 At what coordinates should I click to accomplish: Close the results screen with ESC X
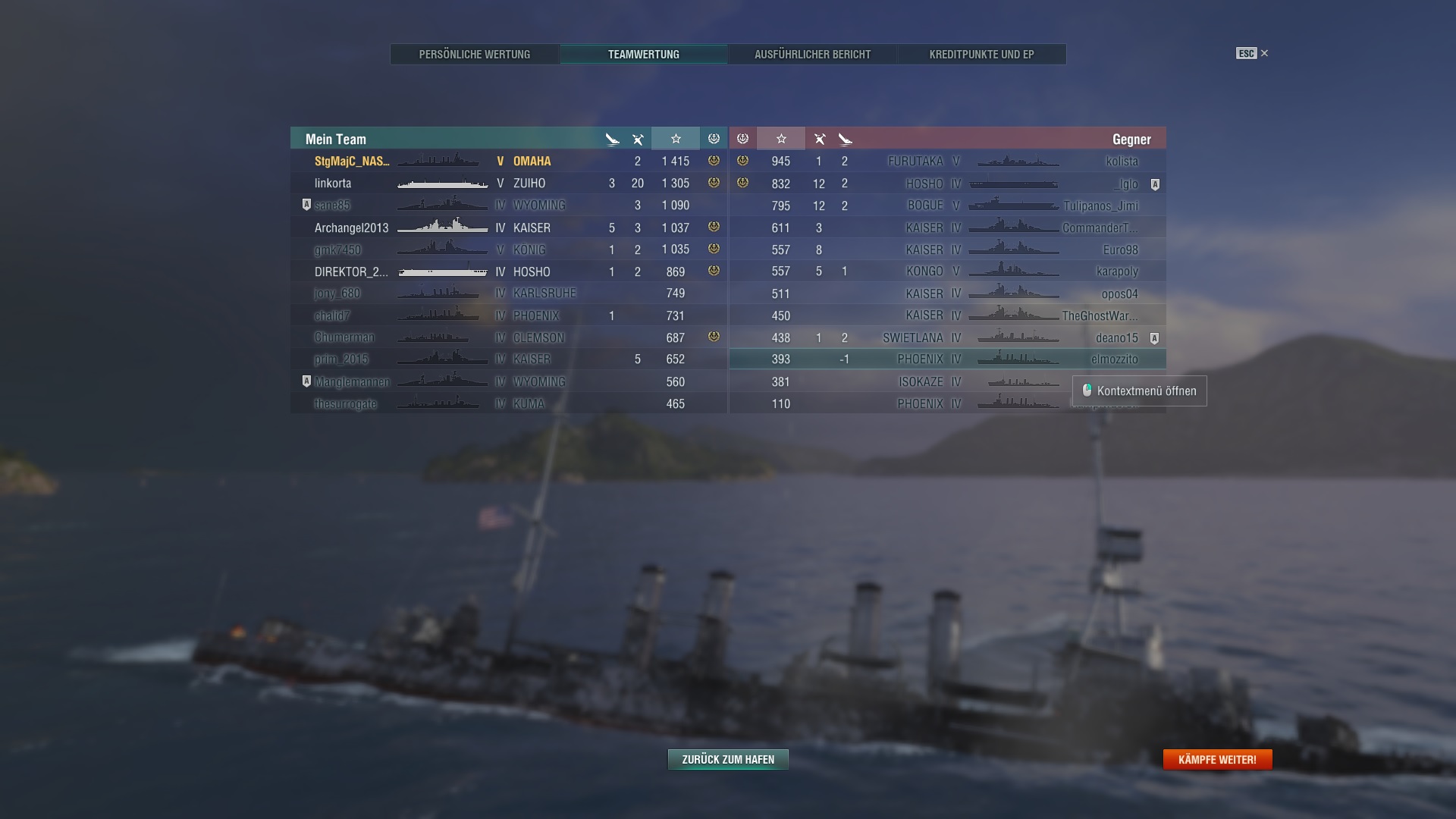1252,53
